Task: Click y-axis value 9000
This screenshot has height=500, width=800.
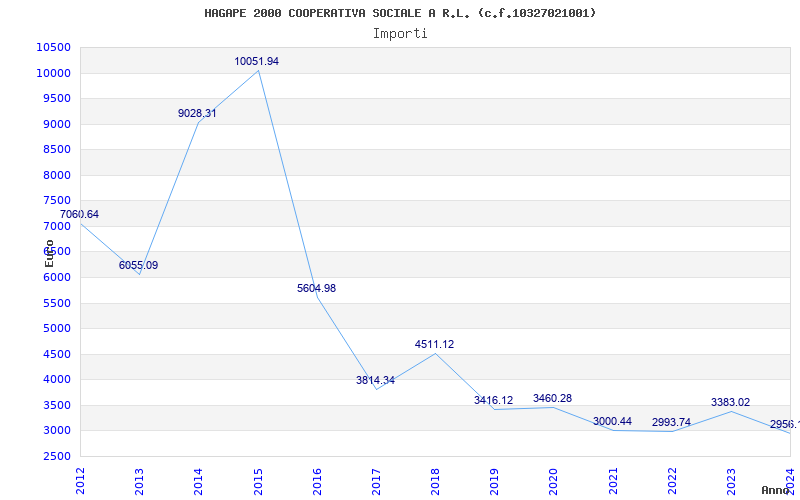Action: point(56,124)
